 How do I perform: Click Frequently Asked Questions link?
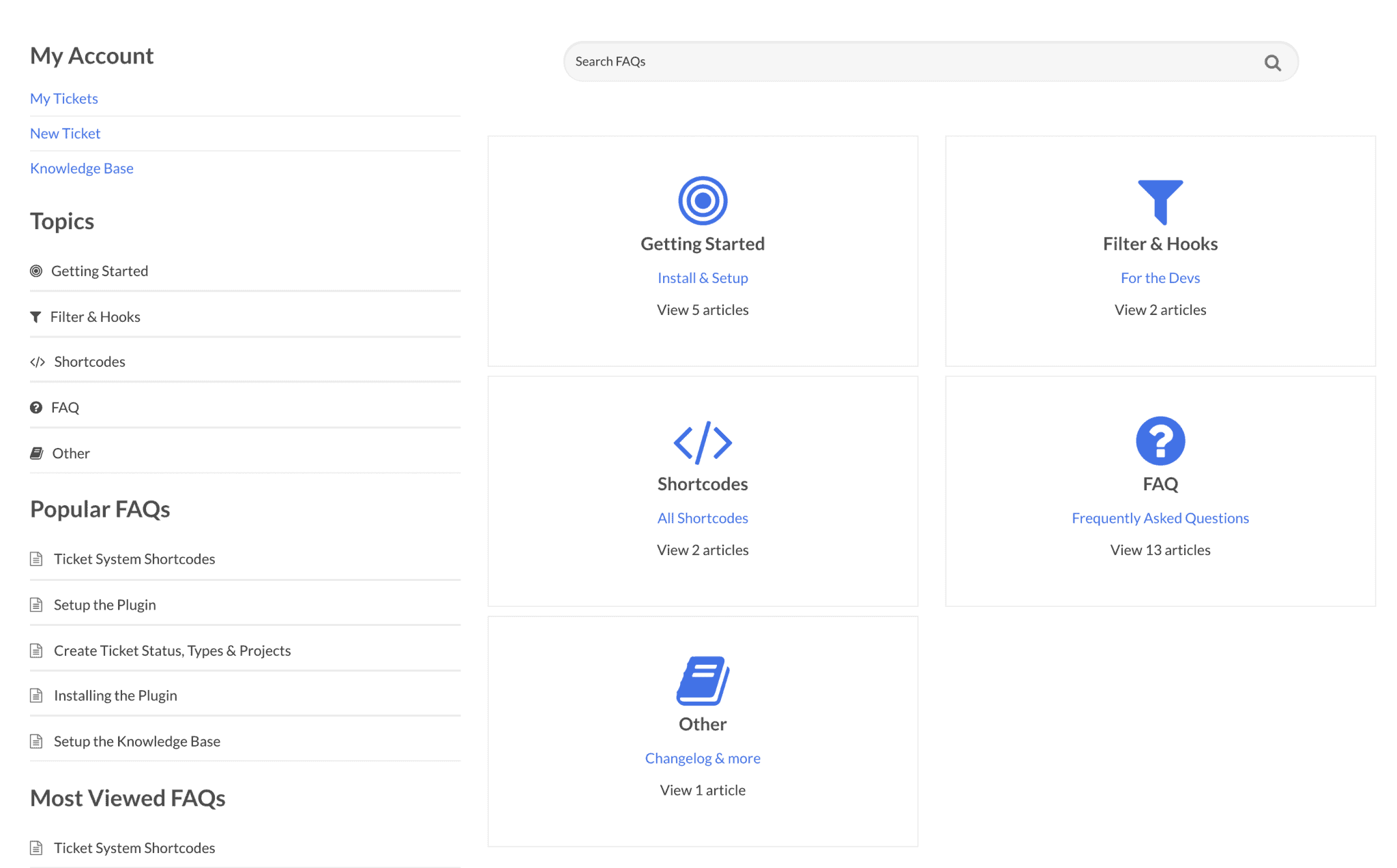coord(1160,518)
